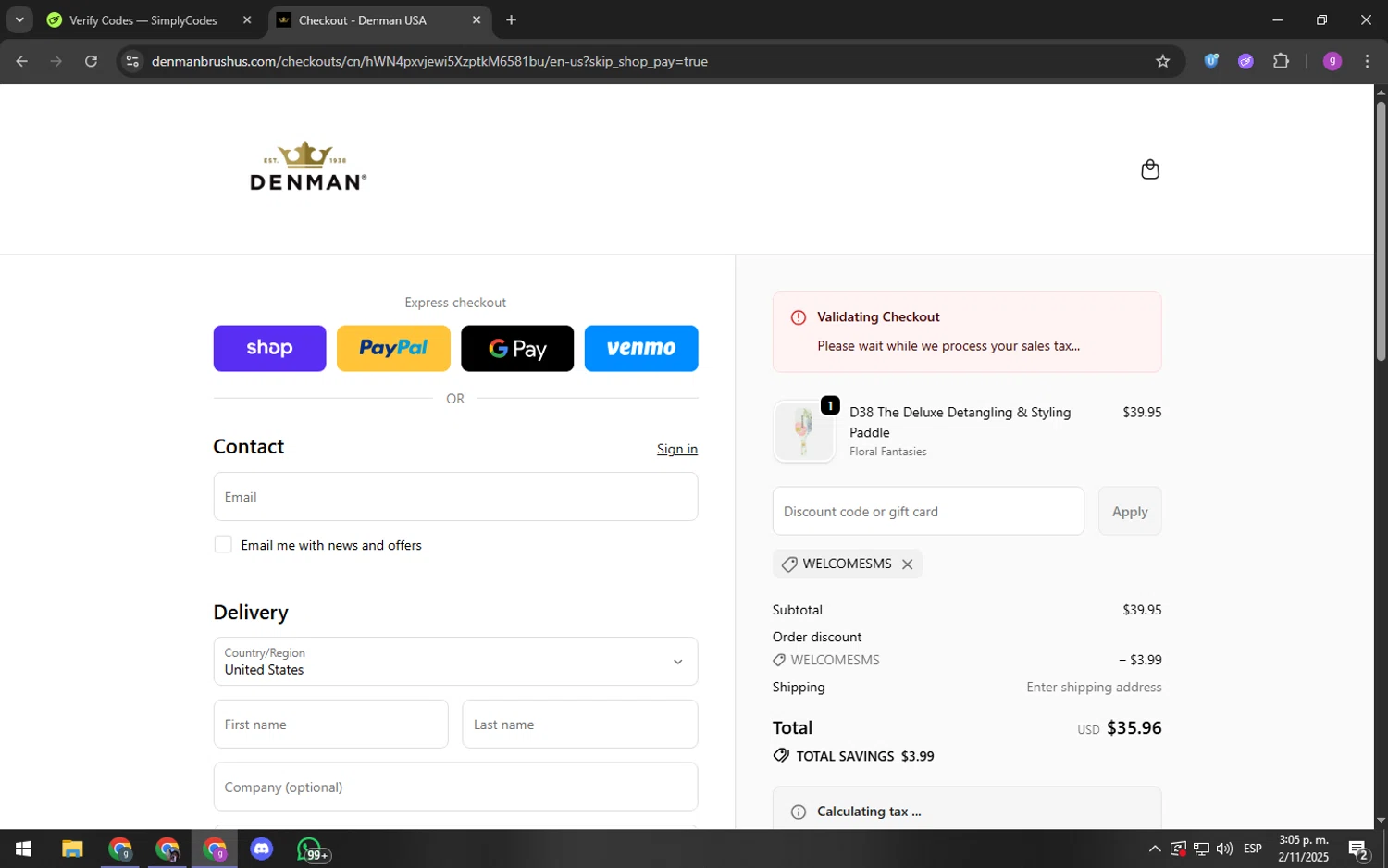1388x868 pixels.
Task: Open the tab search dropdown arrow
Action: point(19,19)
